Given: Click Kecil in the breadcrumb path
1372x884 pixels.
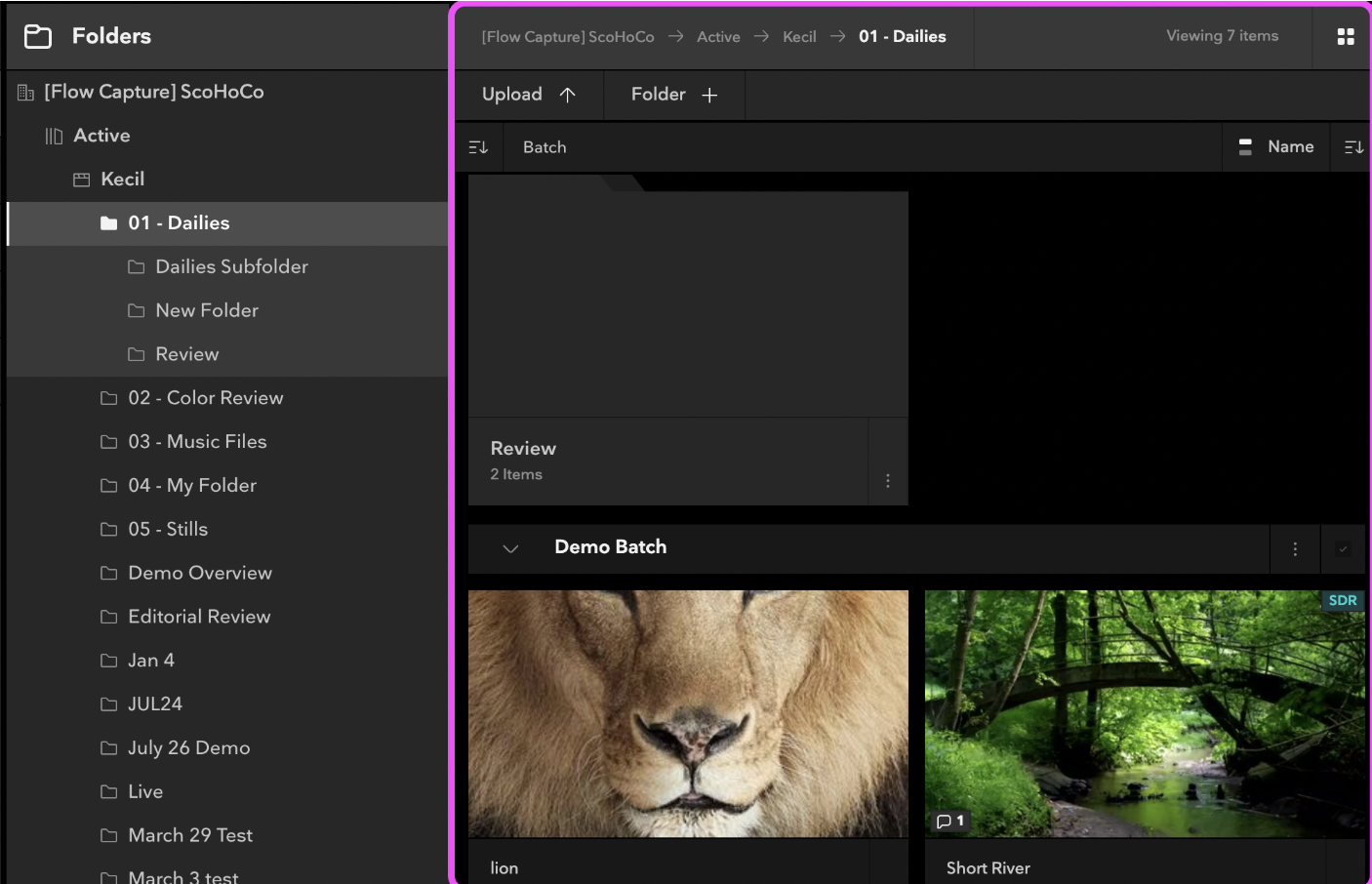Looking at the screenshot, I should click(x=799, y=37).
